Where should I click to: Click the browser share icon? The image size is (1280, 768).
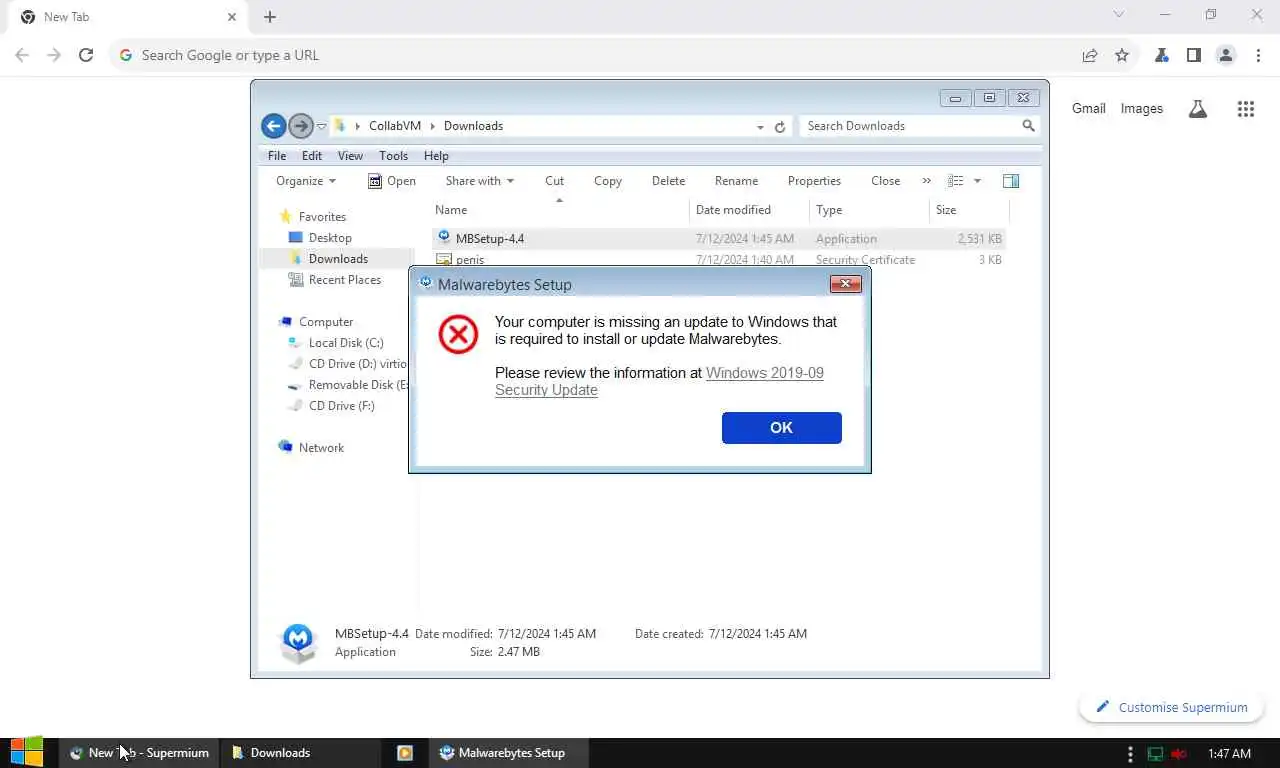tap(1090, 56)
